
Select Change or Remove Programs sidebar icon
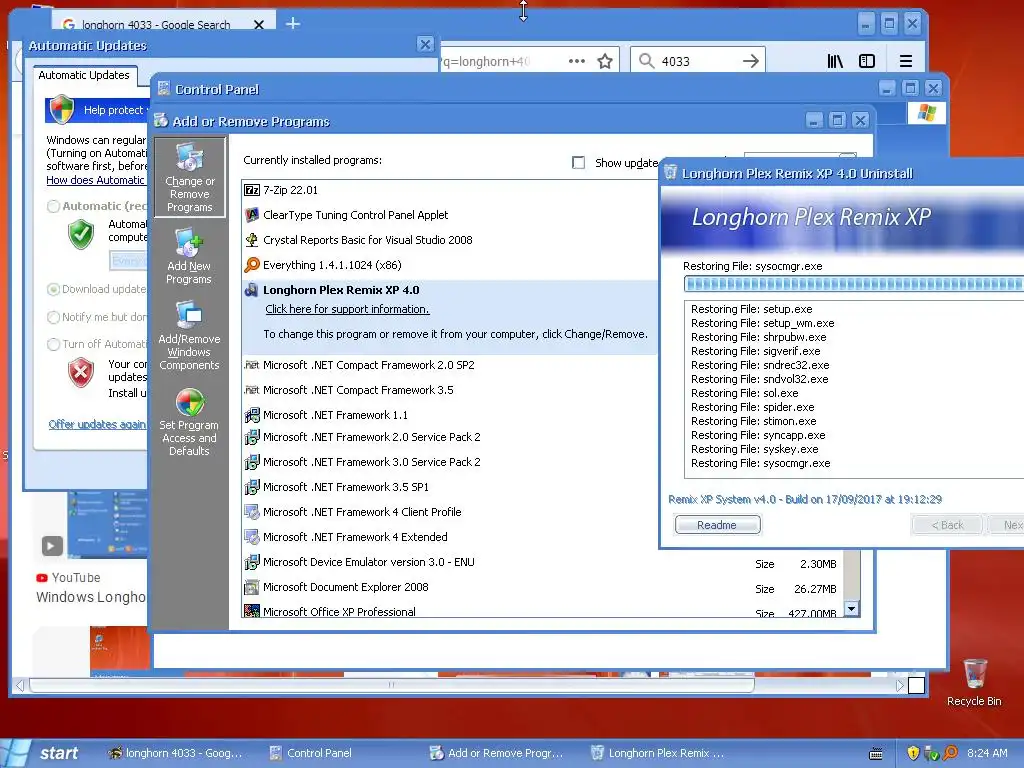[x=189, y=177]
